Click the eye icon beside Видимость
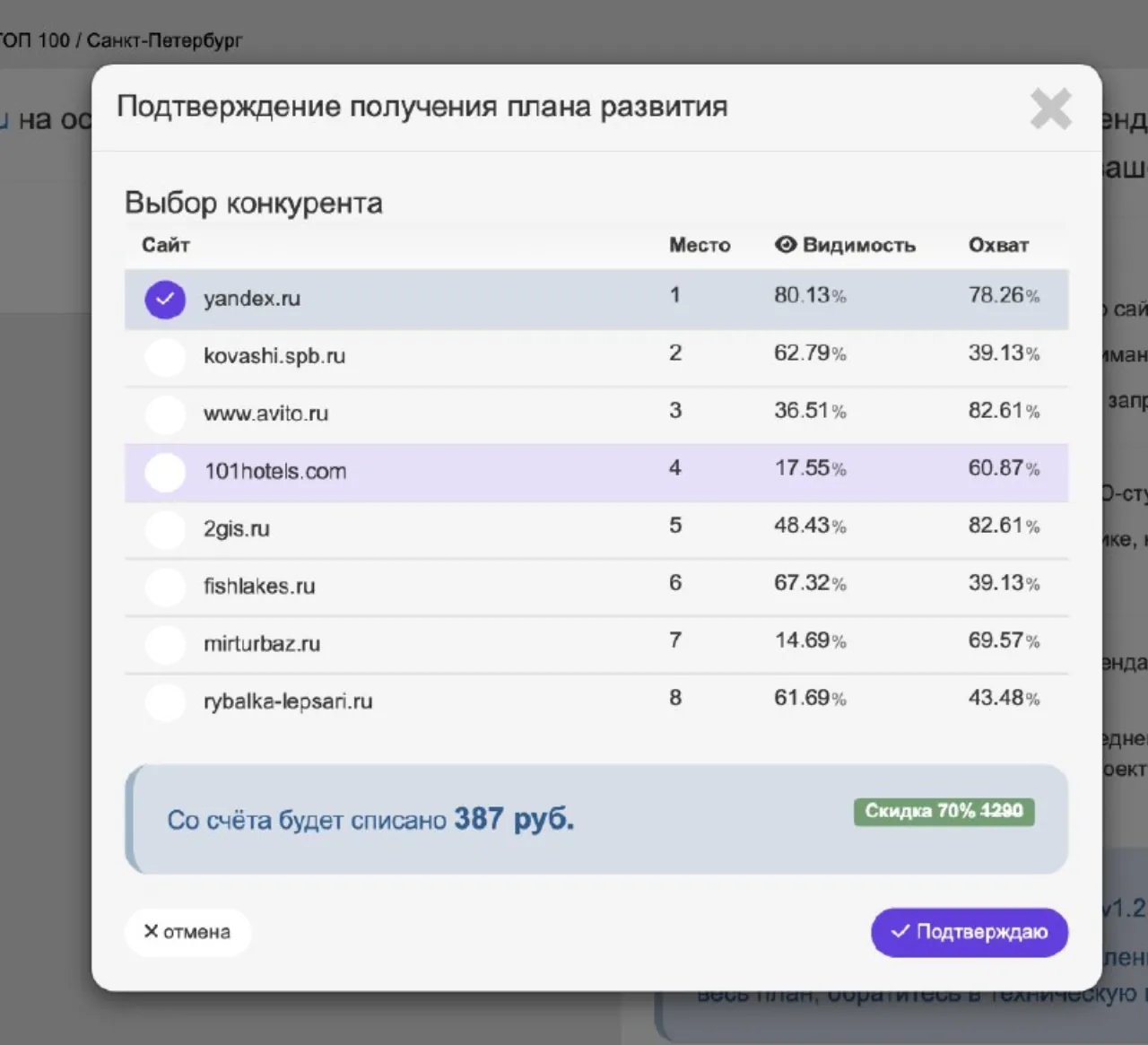 (x=786, y=245)
